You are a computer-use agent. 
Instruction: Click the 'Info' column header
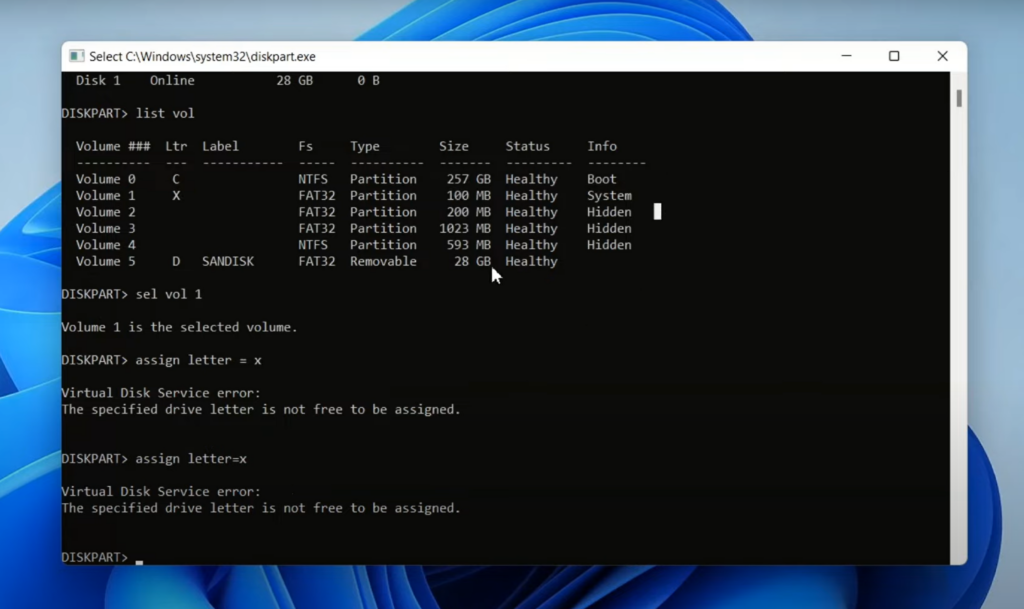point(601,146)
